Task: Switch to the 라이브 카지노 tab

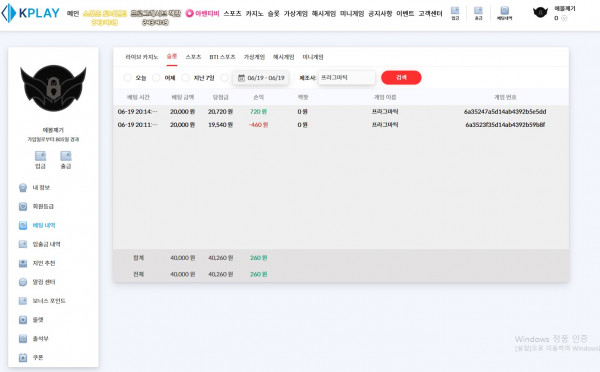Action: pyautogui.click(x=142, y=57)
